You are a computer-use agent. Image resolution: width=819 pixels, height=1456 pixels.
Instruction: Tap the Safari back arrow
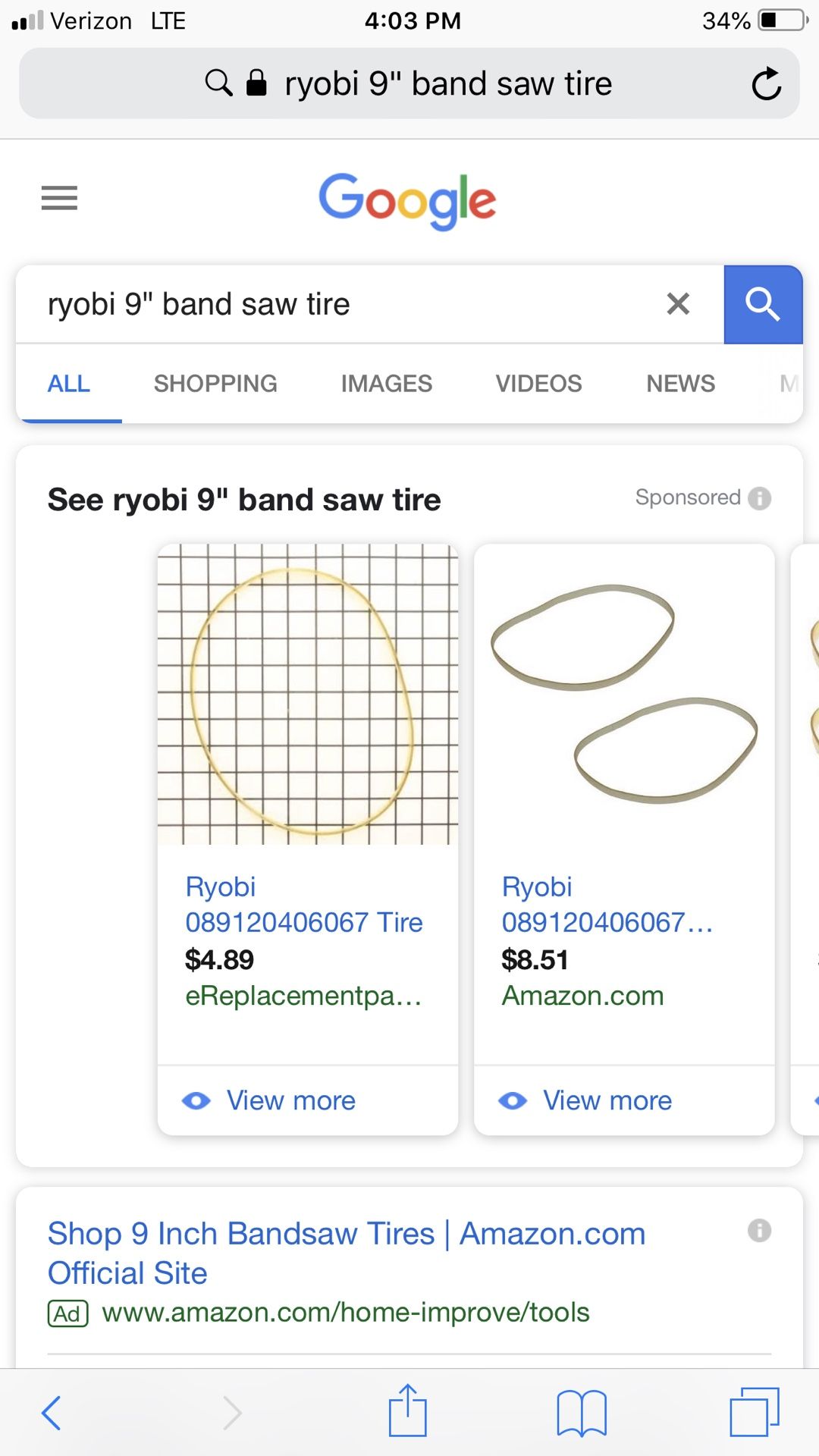tap(51, 1412)
